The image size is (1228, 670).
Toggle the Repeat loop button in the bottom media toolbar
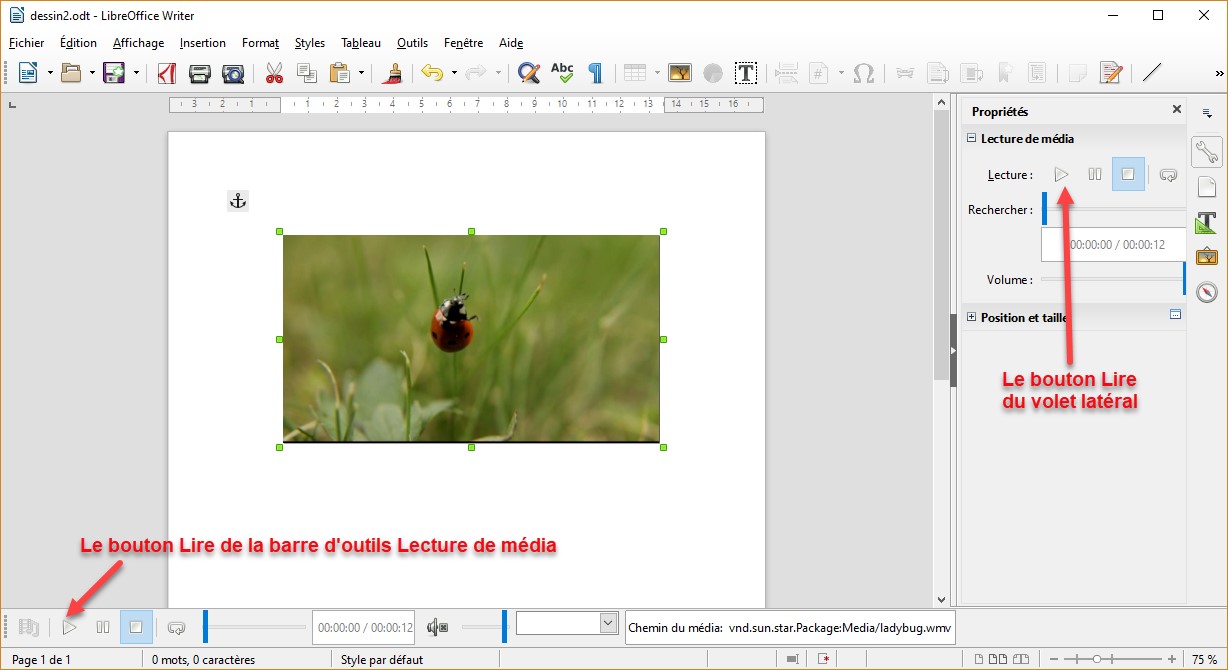tap(176, 627)
